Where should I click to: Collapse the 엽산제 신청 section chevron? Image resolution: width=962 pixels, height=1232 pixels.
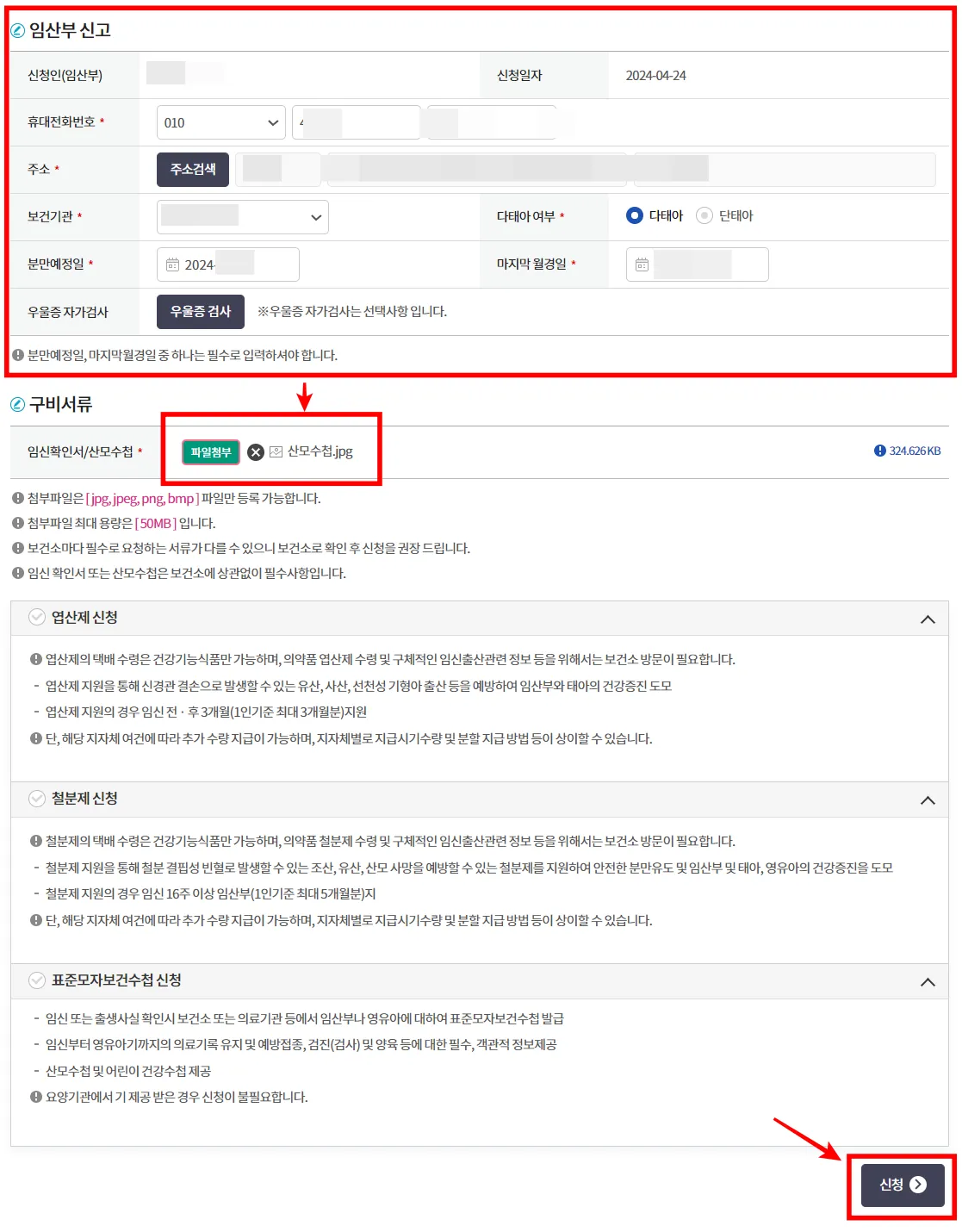click(x=928, y=618)
